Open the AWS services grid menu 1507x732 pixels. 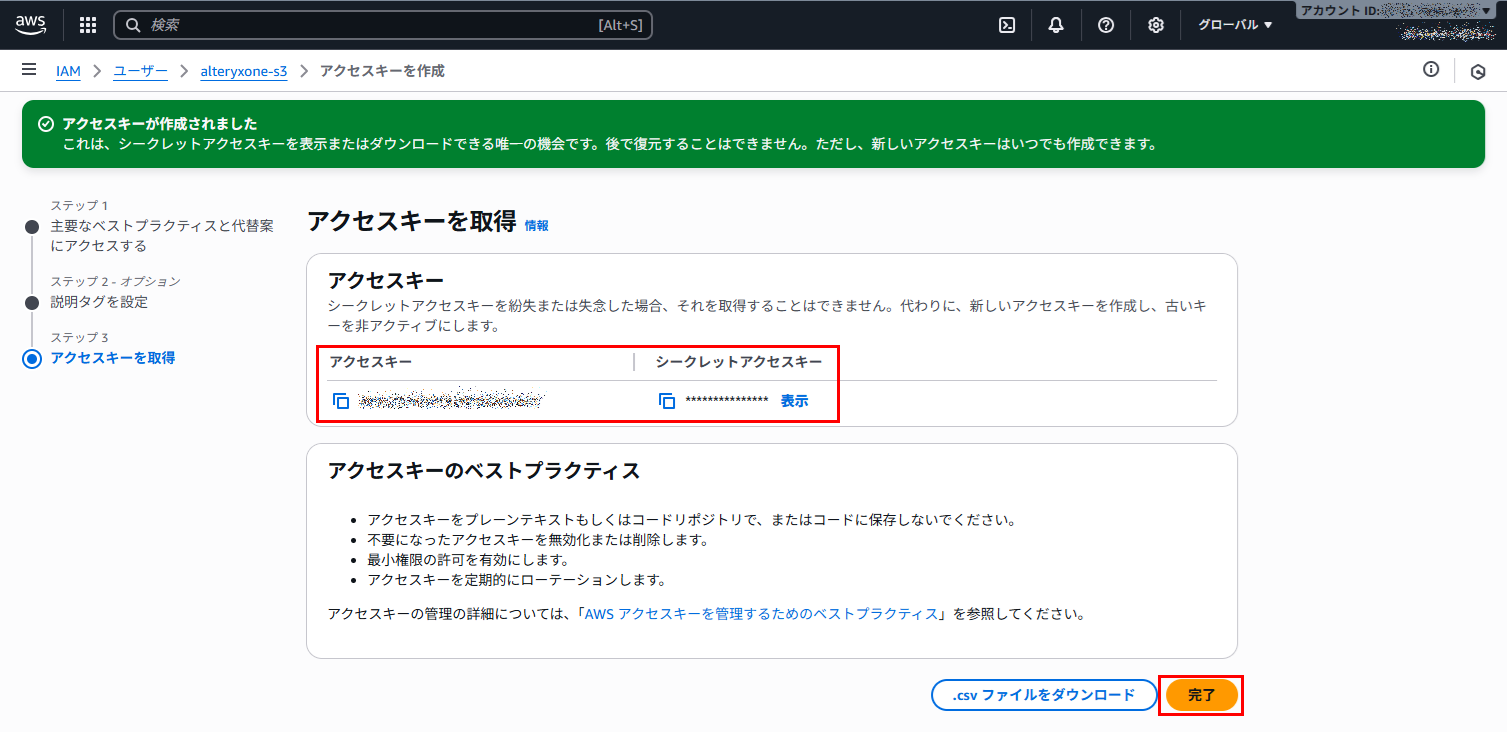(x=88, y=25)
